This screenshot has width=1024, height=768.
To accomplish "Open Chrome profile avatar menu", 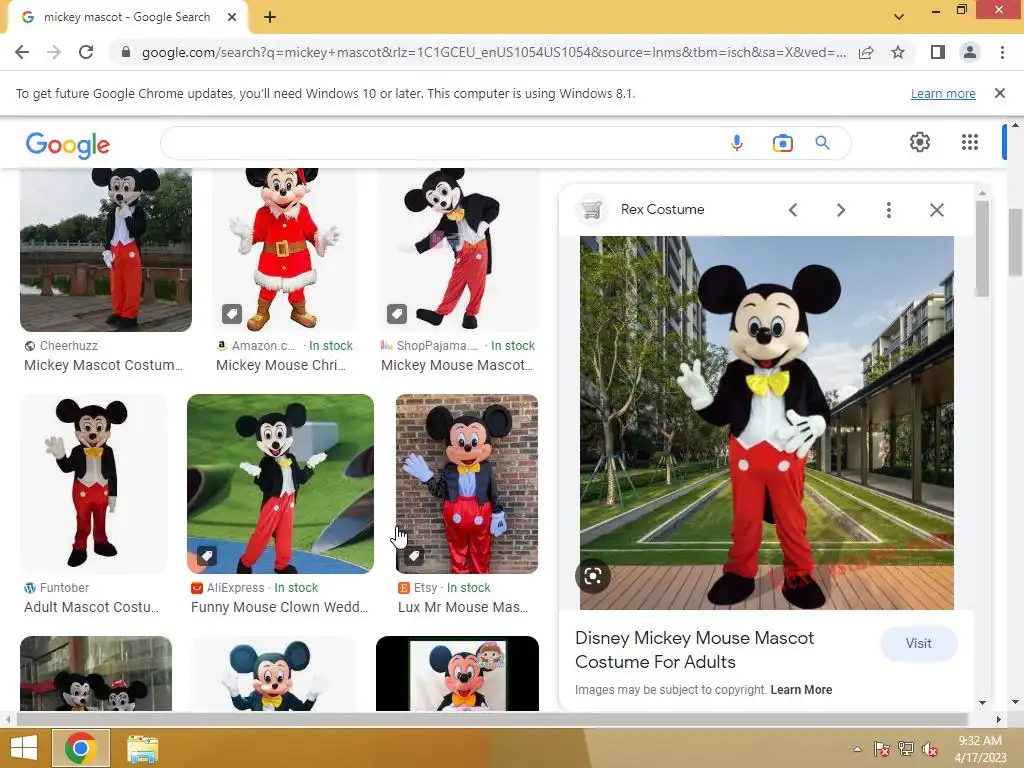I will pos(970,52).
